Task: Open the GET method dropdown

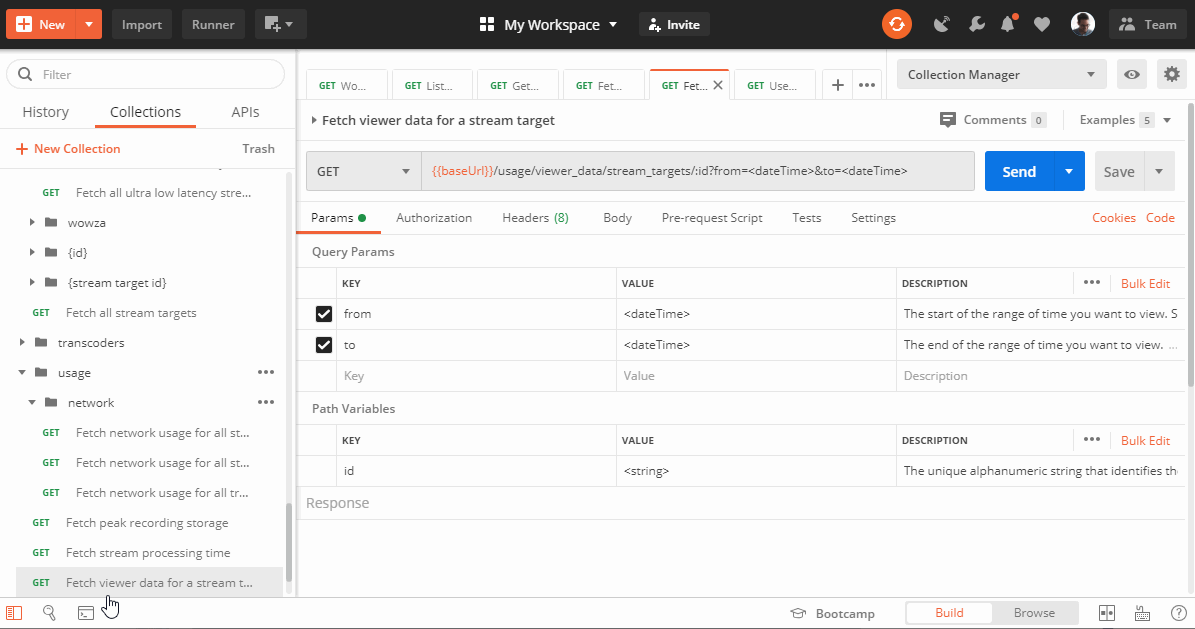Action: coord(363,171)
